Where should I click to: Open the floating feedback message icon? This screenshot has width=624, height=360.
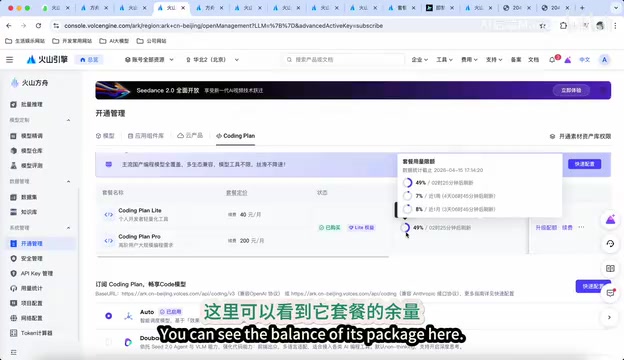[610, 293]
